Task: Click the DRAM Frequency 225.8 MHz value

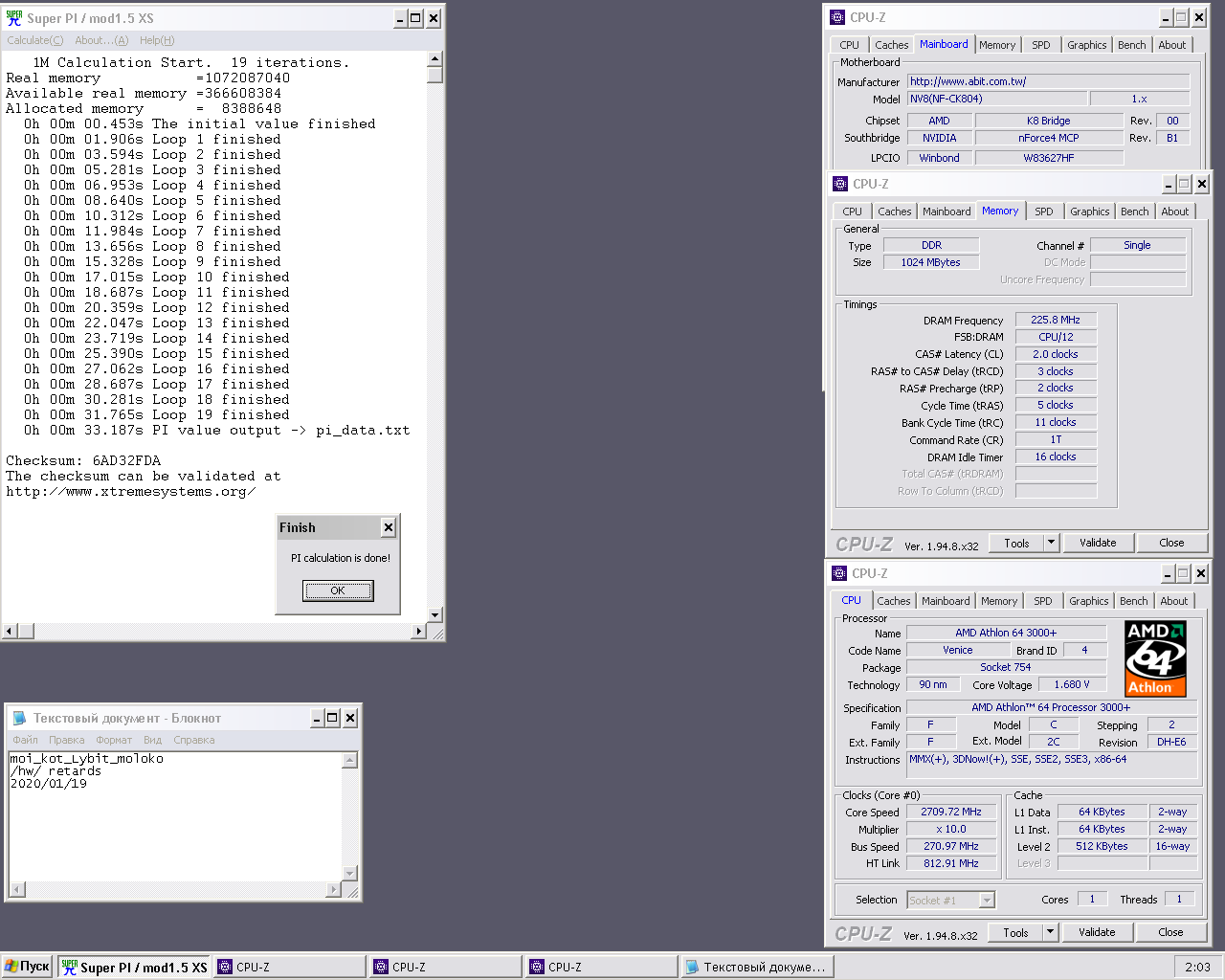Action: 1056,320
